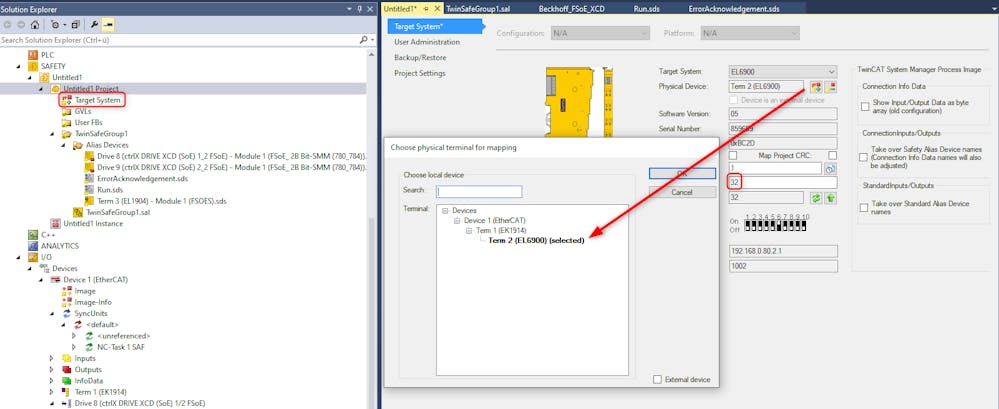Click the Search field in the terminal dialog
This screenshot has height=409, width=999.
point(479,191)
